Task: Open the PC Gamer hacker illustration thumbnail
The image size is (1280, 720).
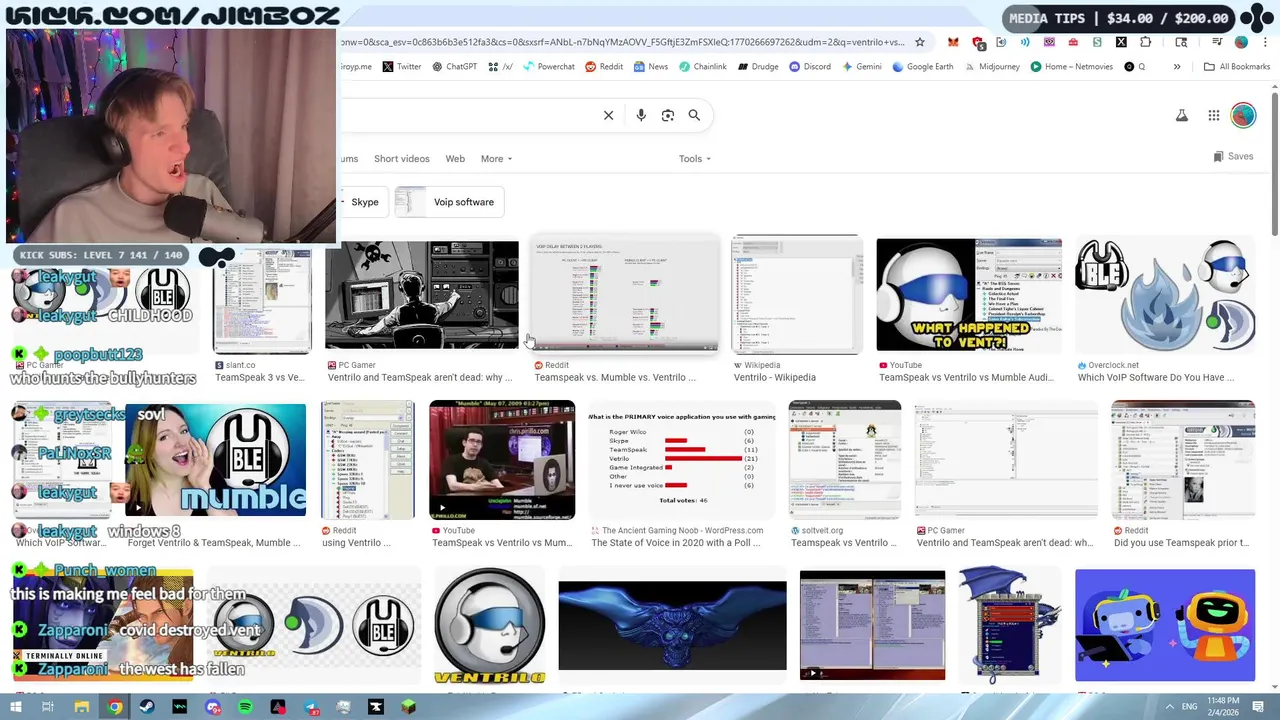Action: pyautogui.click(x=422, y=295)
